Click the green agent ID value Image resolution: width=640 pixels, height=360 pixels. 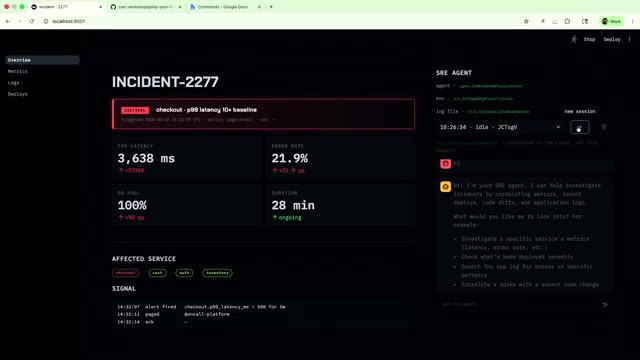click(x=491, y=86)
